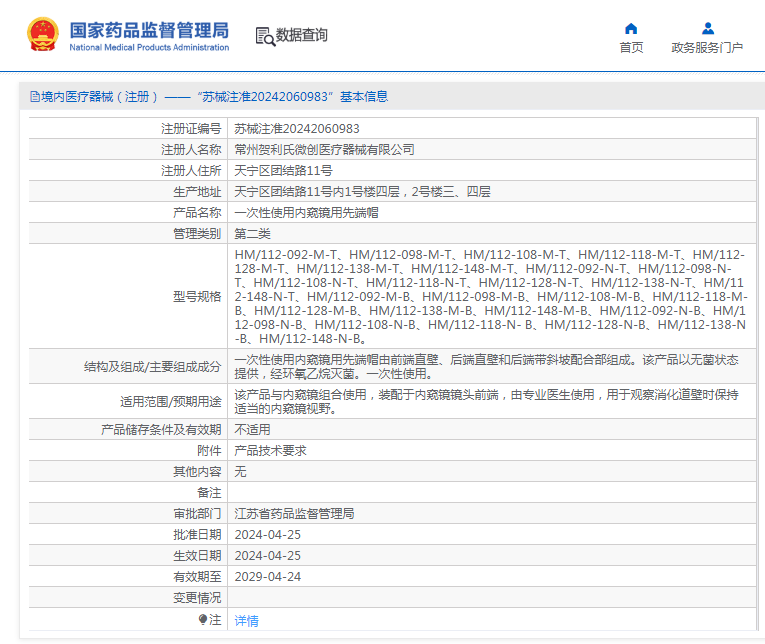Click the 管理类别 row label
This screenshot has width=765, height=644.
coord(197,234)
